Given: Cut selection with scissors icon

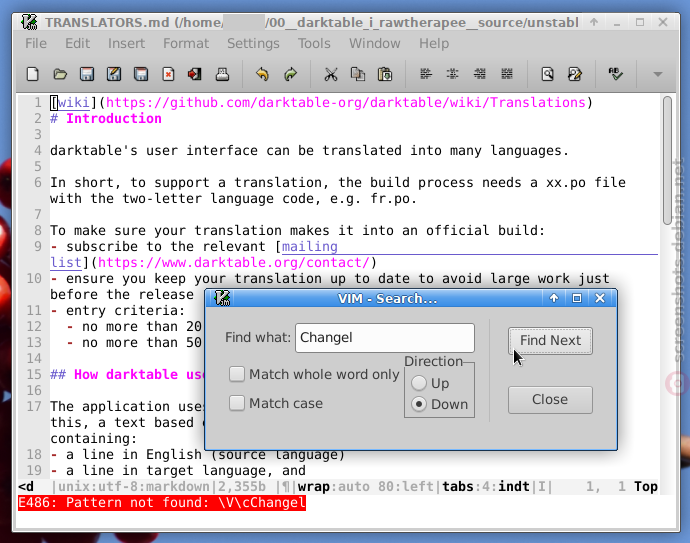Looking at the screenshot, I should 330,74.
